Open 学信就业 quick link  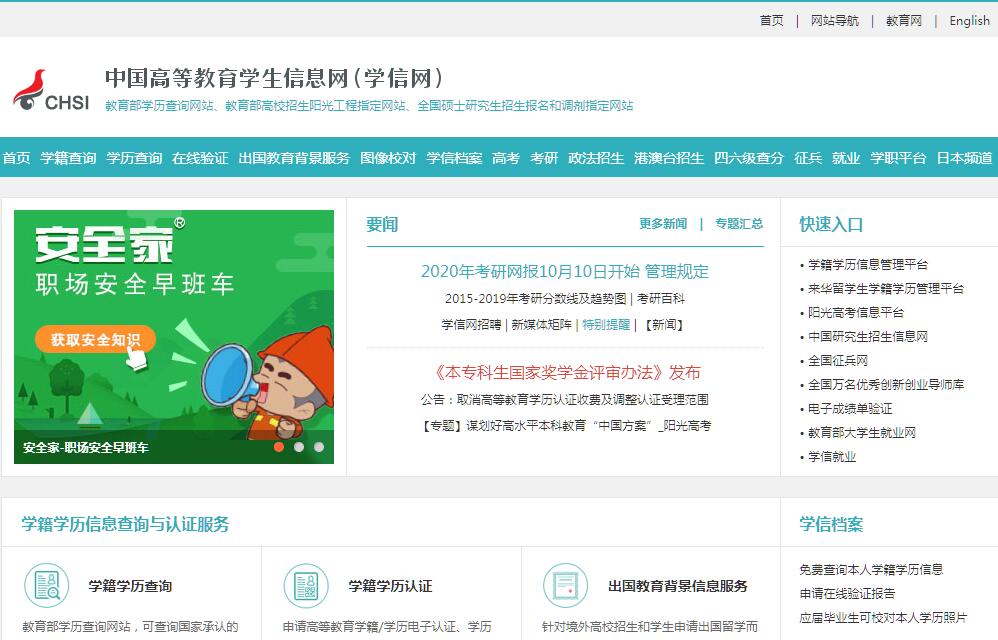tap(832, 457)
